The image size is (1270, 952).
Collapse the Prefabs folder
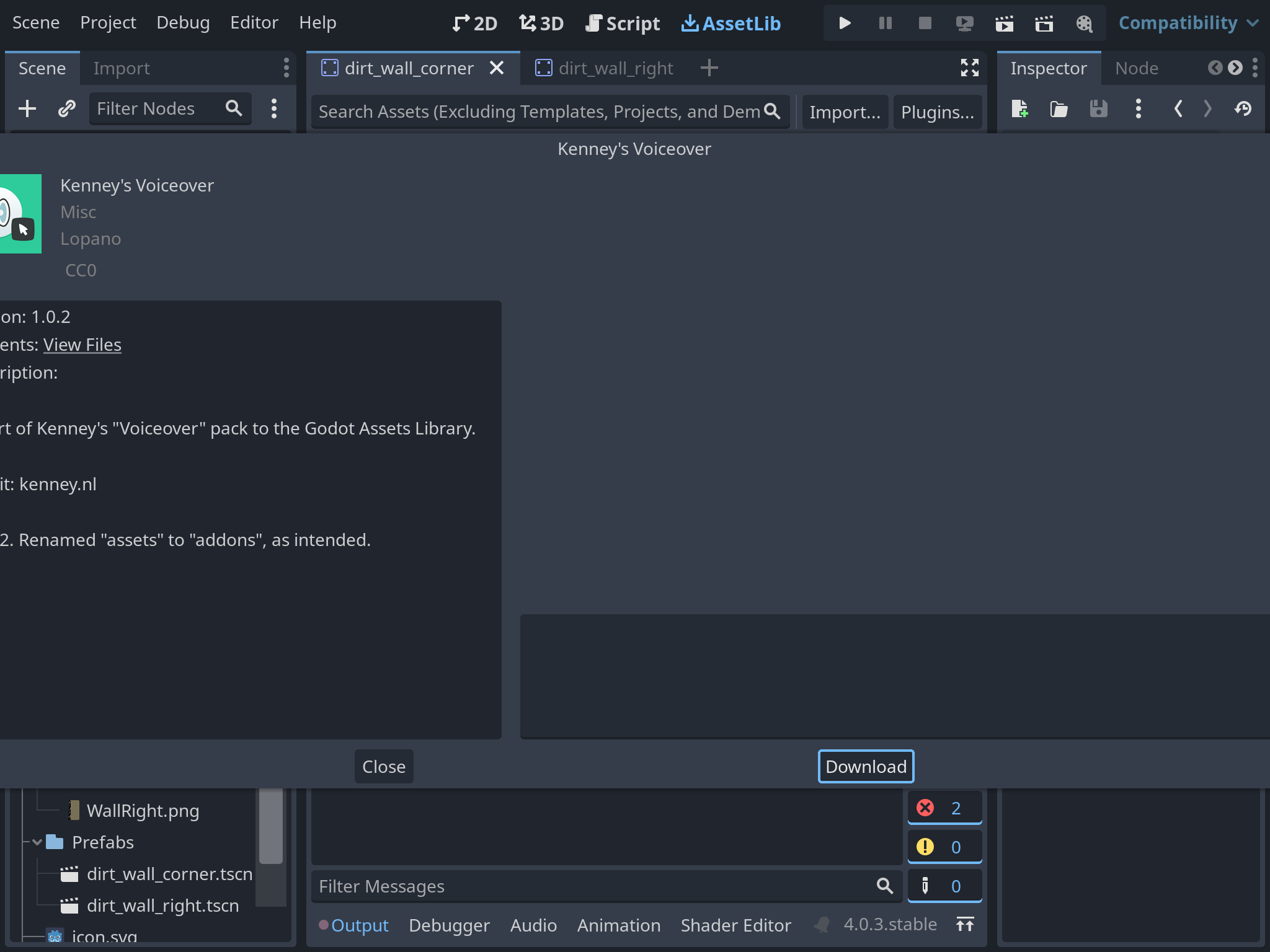pyautogui.click(x=37, y=842)
